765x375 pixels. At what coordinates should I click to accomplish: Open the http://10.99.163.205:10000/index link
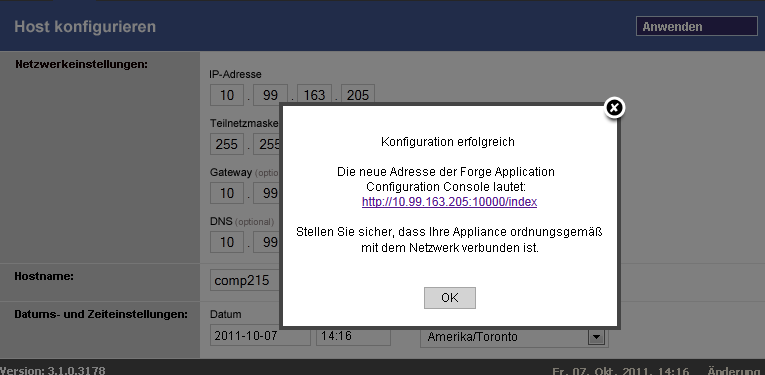[449, 202]
